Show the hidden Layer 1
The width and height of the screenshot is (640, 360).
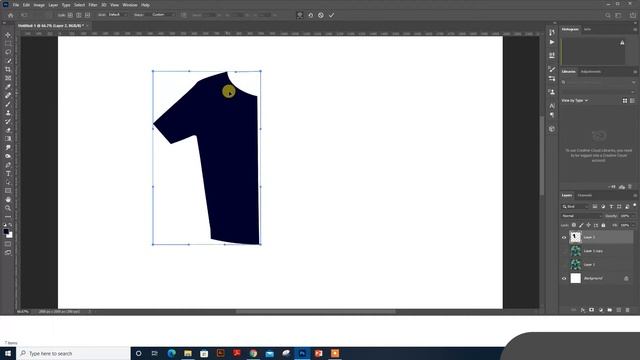point(564,264)
